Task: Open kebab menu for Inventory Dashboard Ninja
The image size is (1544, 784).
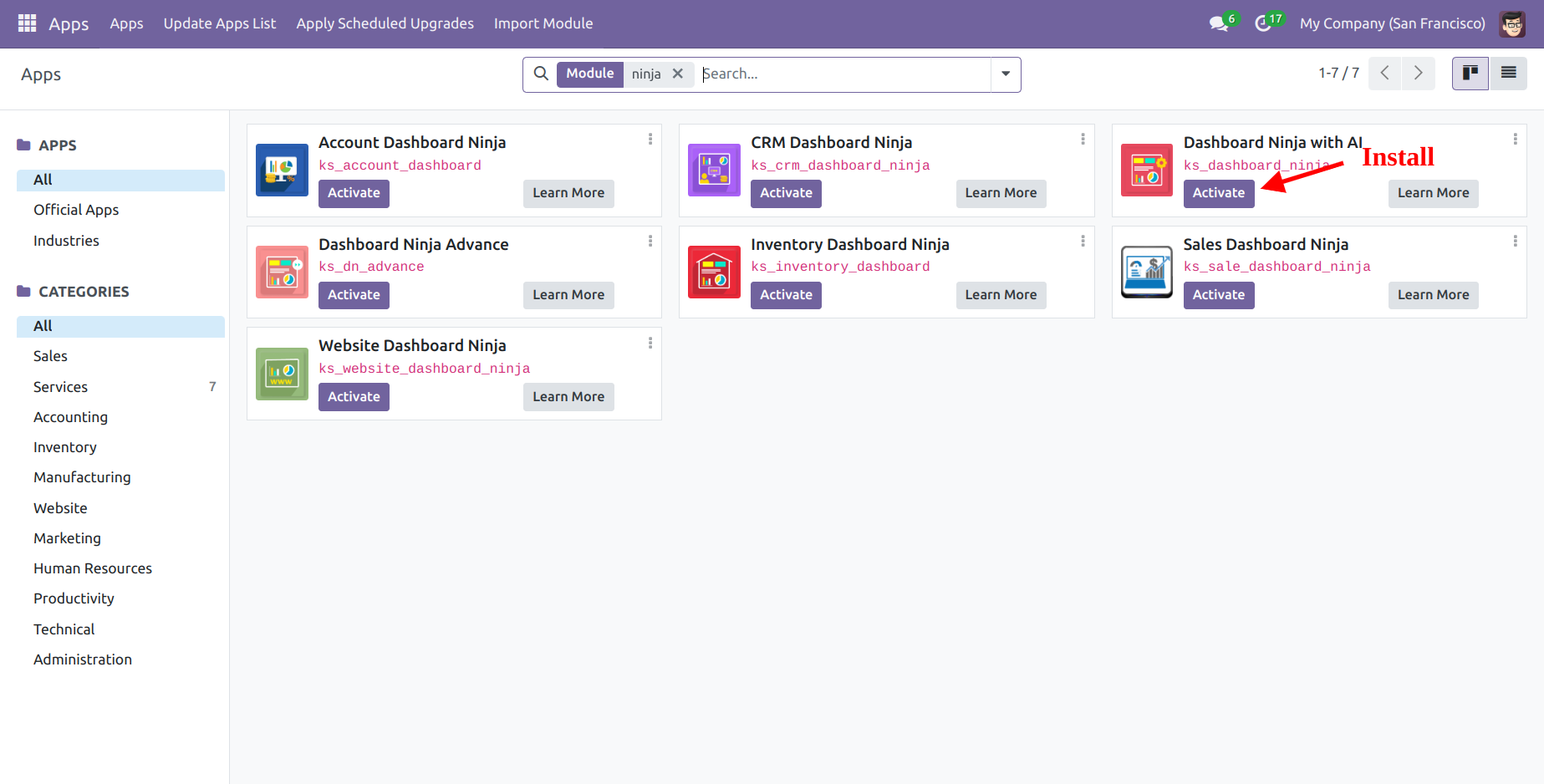Action: click(x=1083, y=242)
